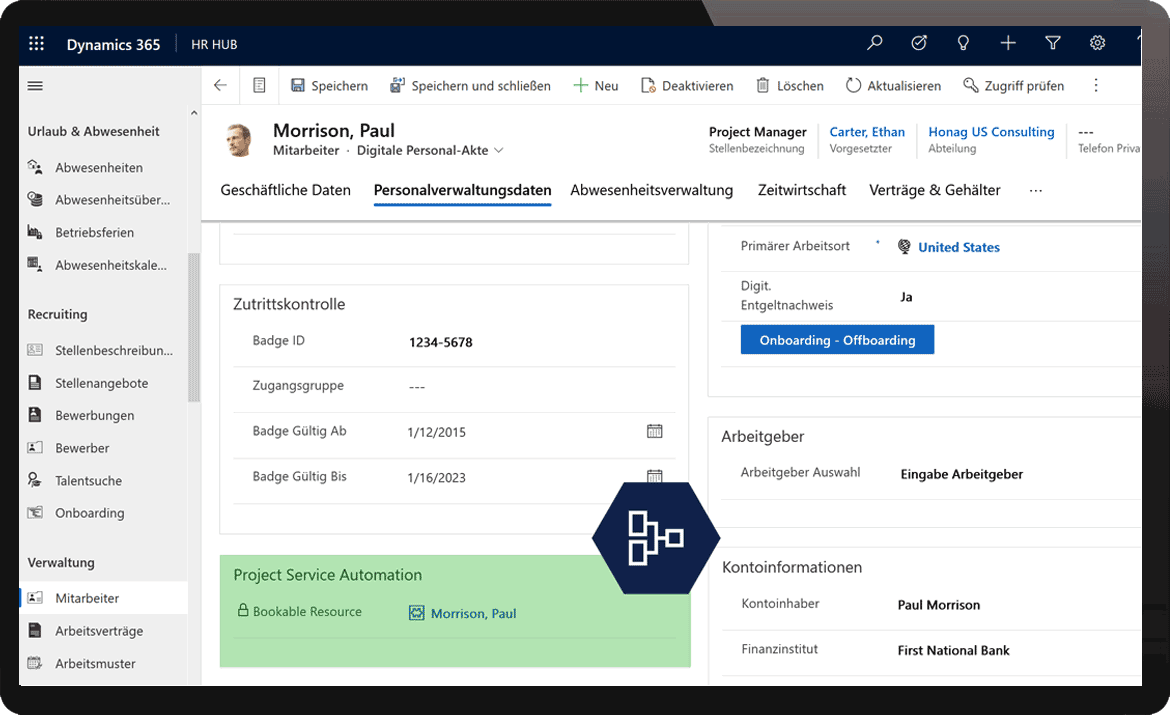The width and height of the screenshot is (1170, 715).
Task: Click the sidebar vertical scrollbar thumb
Action: point(194,327)
